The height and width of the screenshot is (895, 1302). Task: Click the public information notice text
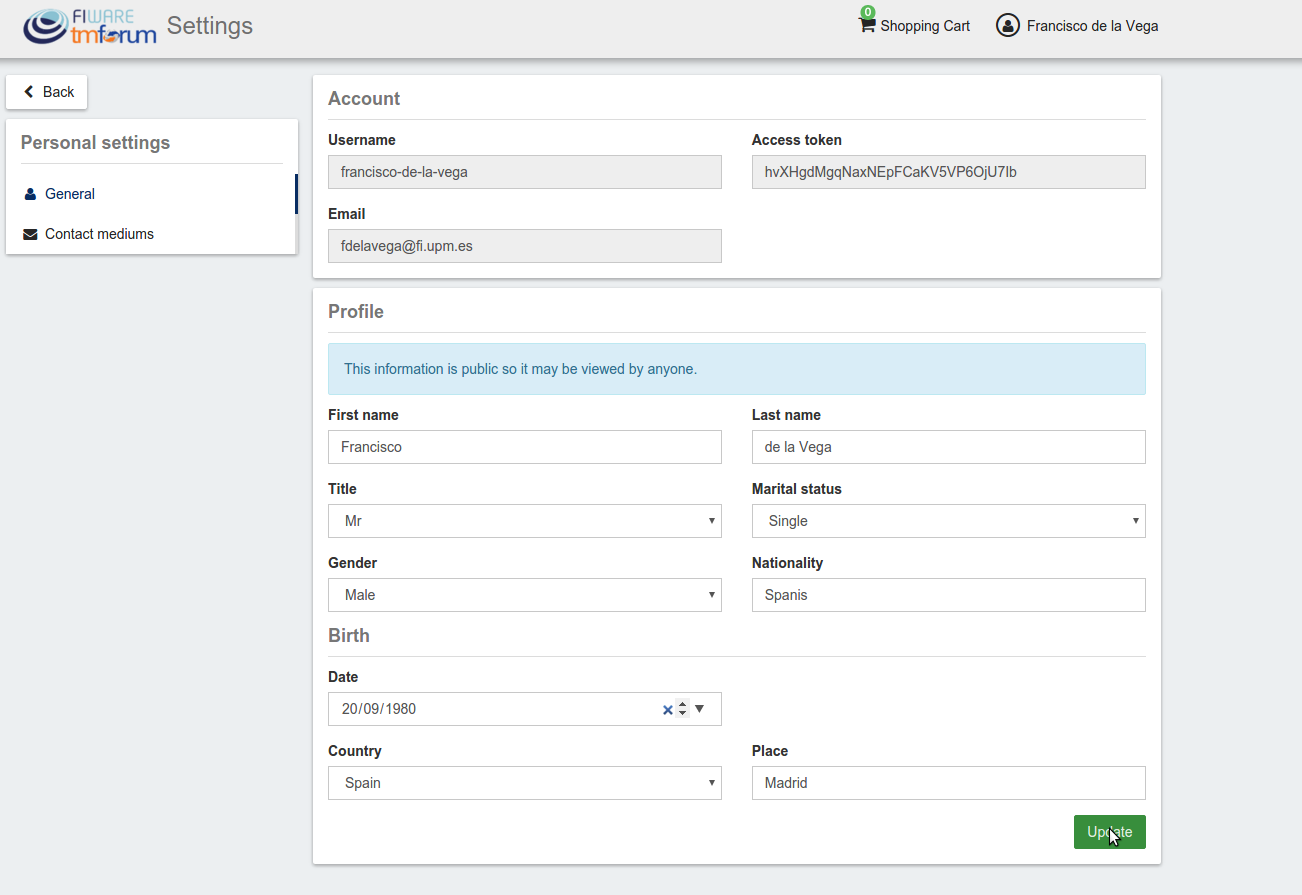[x=520, y=369]
